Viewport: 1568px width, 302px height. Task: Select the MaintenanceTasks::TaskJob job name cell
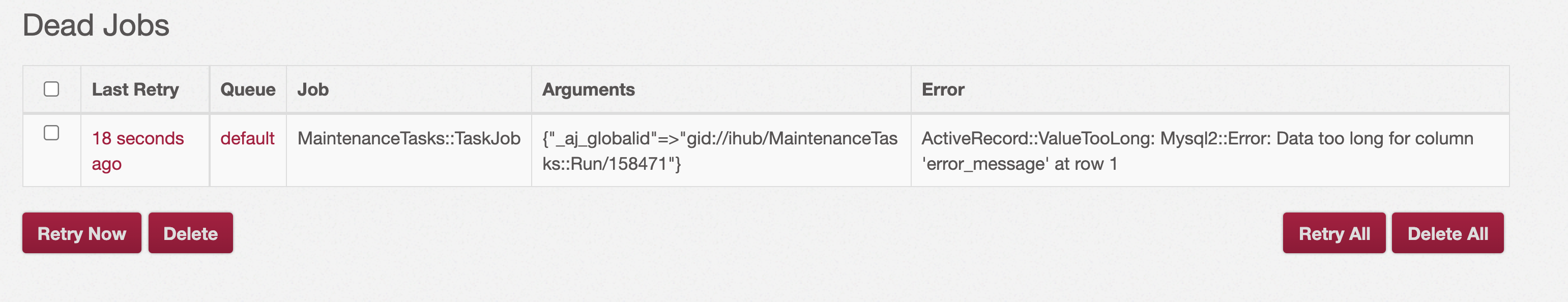(409, 138)
